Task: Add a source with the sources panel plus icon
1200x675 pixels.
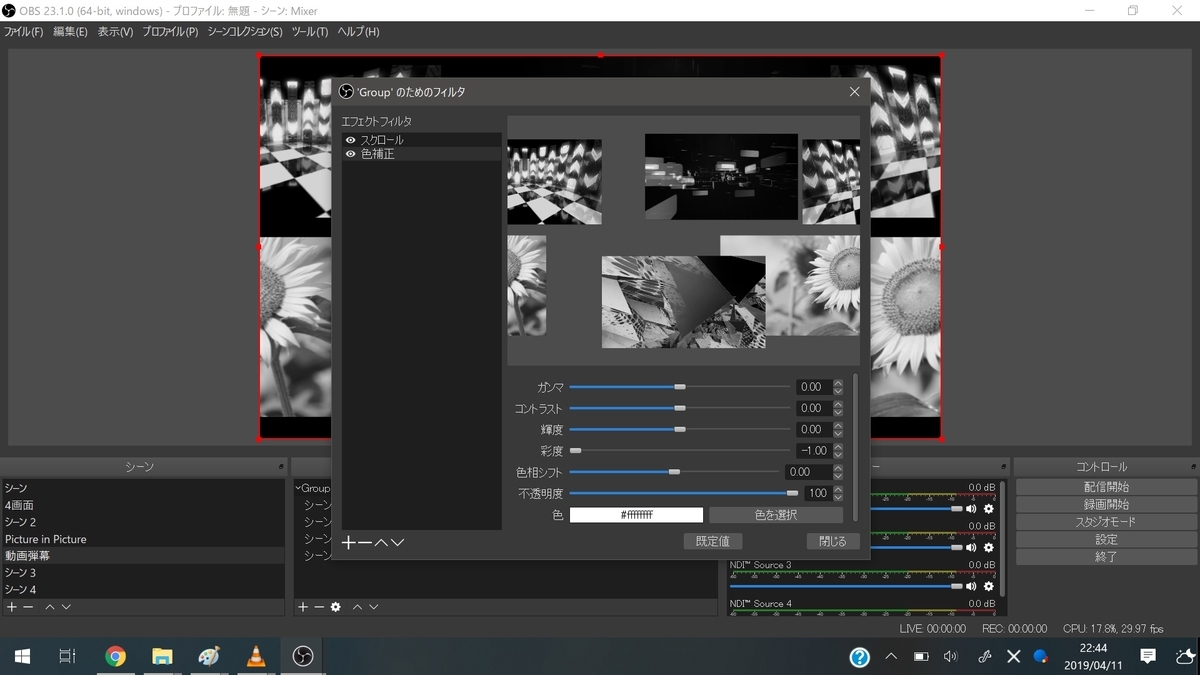Action: coord(303,607)
